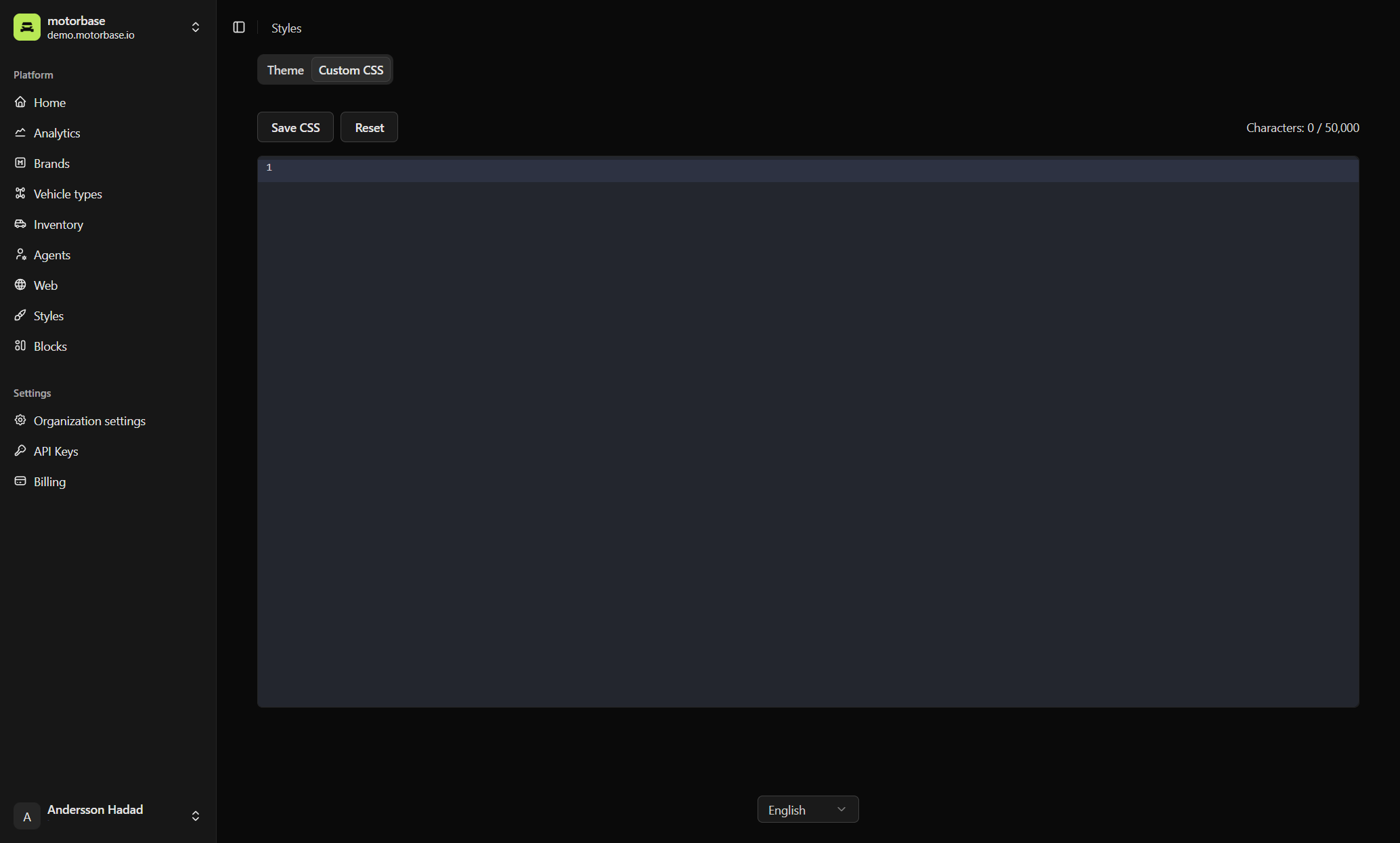1400x843 pixels.
Task: Open the organization switcher chevrons
Action: (x=196, y=27)
